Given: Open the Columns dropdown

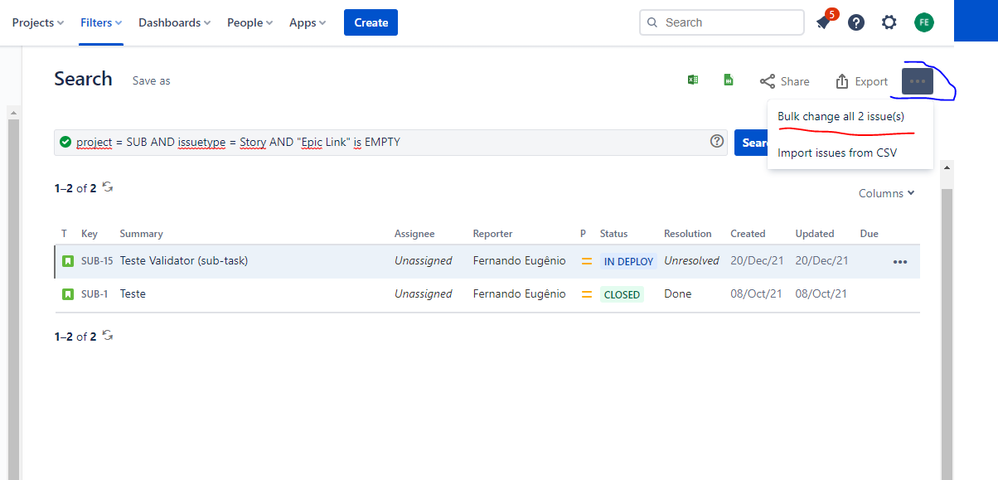Looking at the screenshot, I should pyautogui.click(x=886, y=193).
